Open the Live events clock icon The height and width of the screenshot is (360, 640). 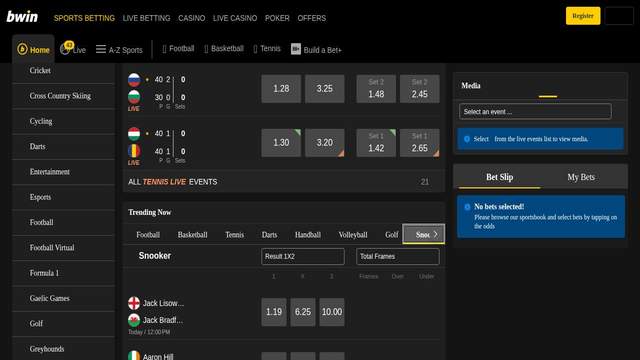[x=65, y=49]
